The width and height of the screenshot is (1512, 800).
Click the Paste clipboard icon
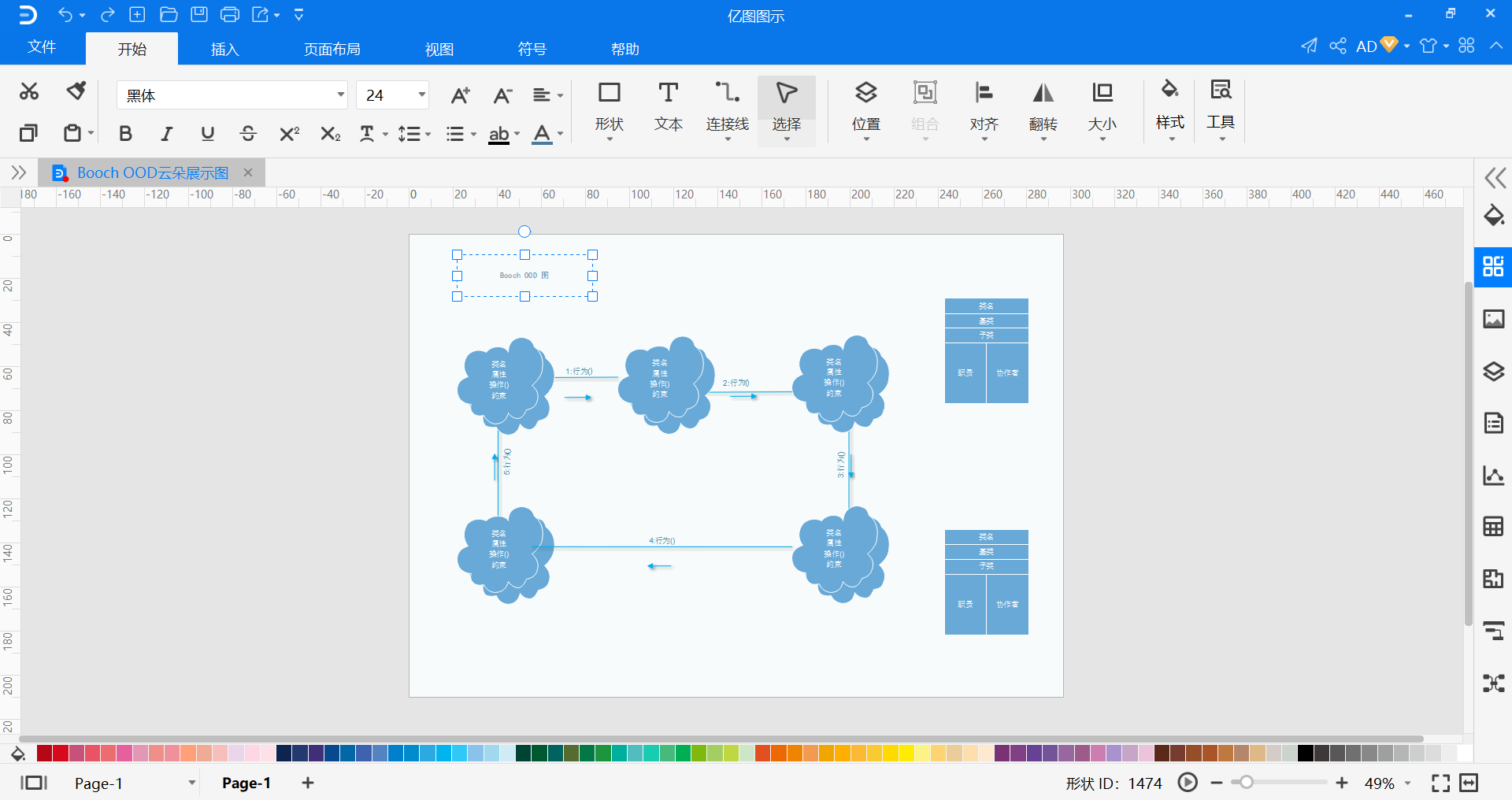point(72,133)
